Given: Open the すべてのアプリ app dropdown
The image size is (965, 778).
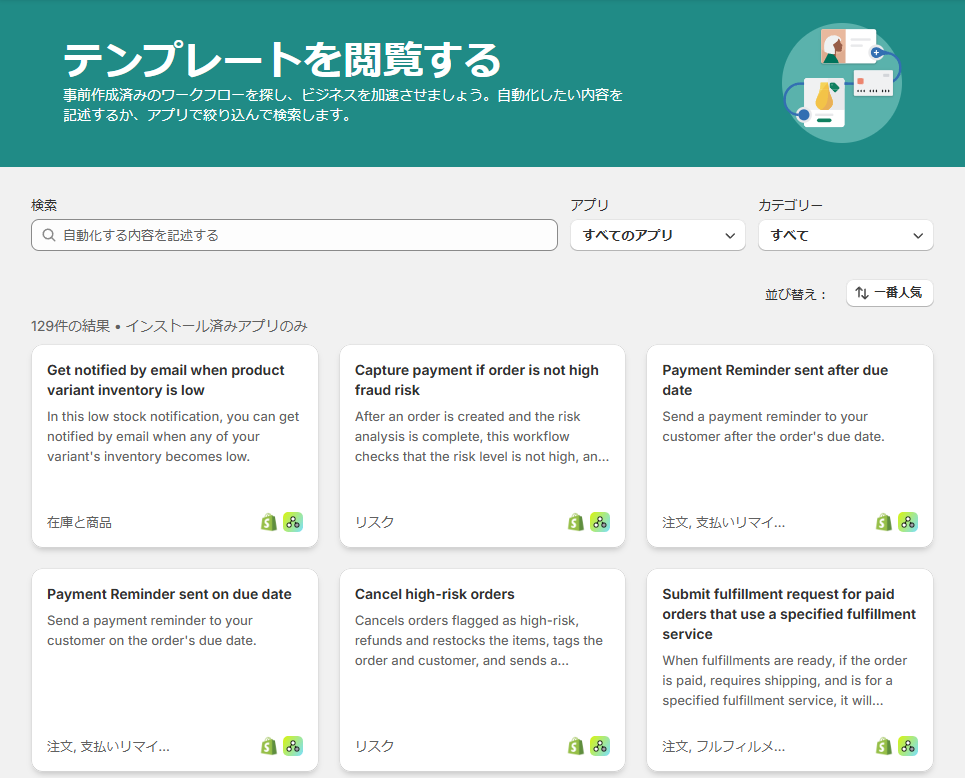Looking at the screenshot, I should click(x=658, y=235).
